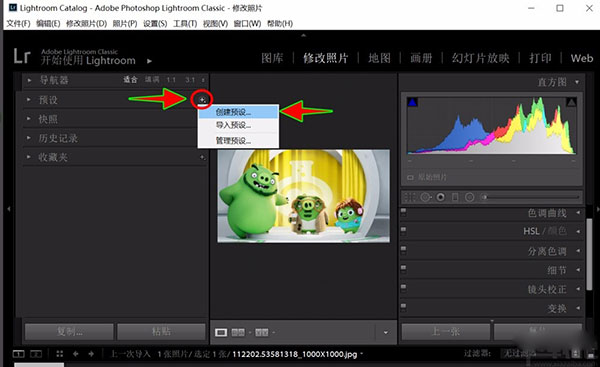The height and width of the screenshot is (367, 600).
Task: Expand the 收藏夹 panel triangle
Action: click(x=28, y=157)
